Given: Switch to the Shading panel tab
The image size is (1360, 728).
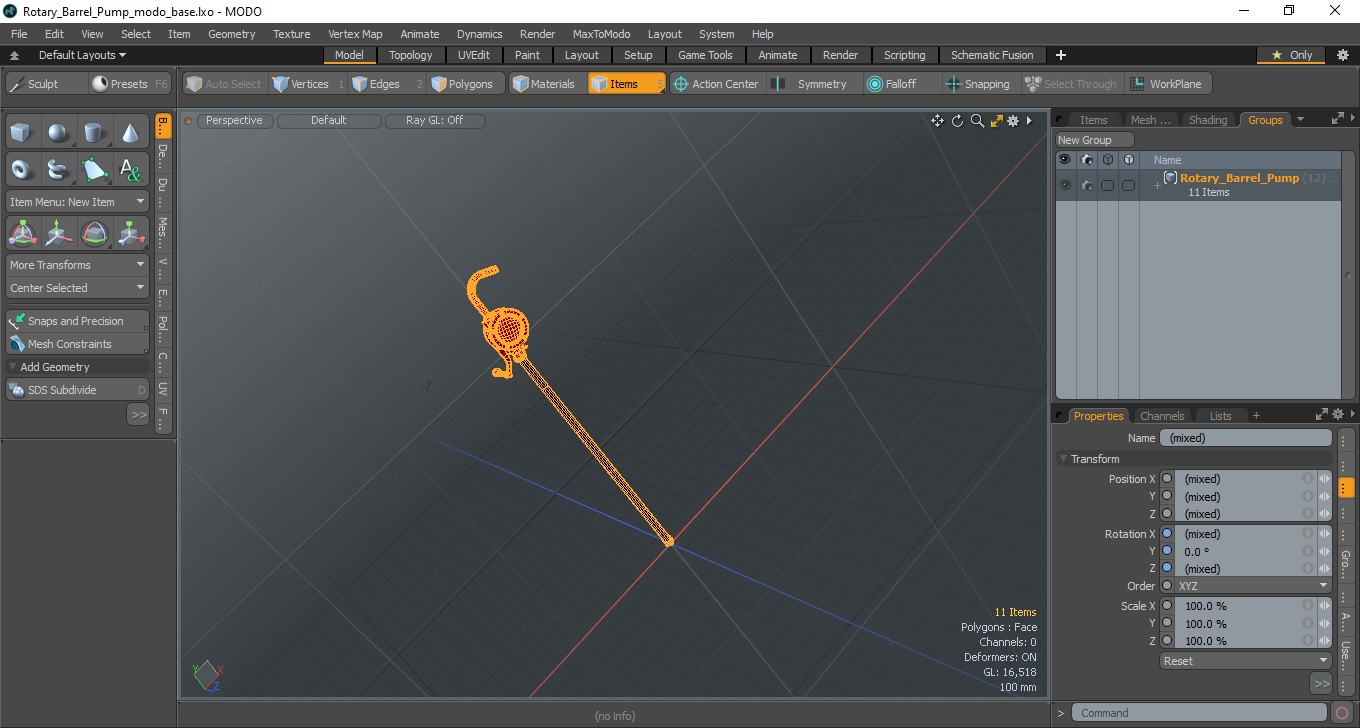Looking at the screenshot, I should (x=1207, y=120).
